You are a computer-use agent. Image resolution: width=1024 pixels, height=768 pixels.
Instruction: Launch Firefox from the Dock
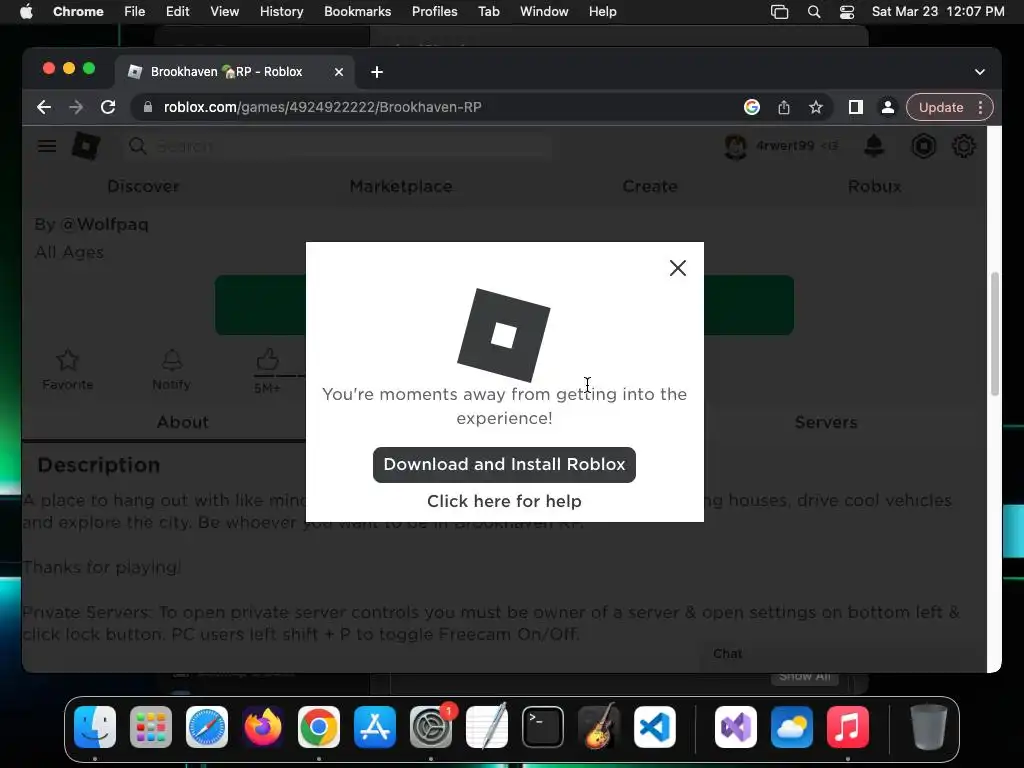coord(263,727)
